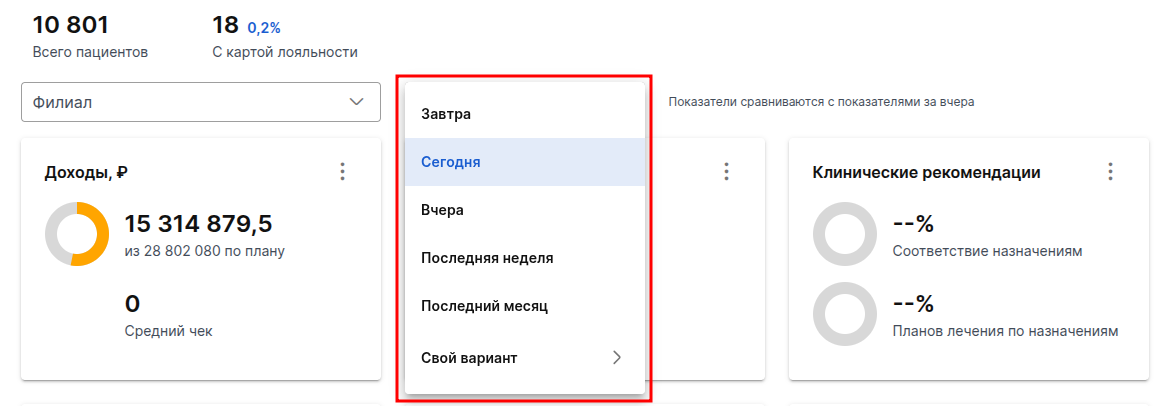1167x406 pixels.
Task: Pick Последний месяц option
Action: 525,306
